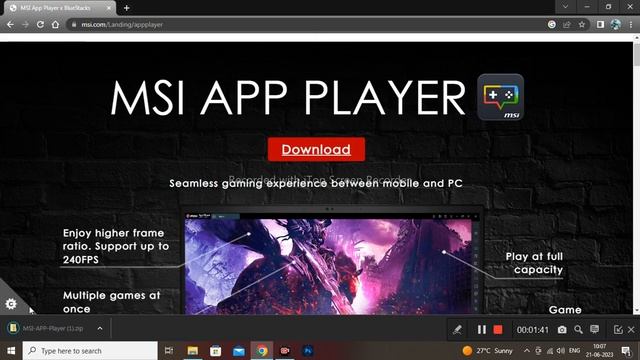Click the Multiple games at once text
This screenshot has width=640, height=360.
coord(112,302)
